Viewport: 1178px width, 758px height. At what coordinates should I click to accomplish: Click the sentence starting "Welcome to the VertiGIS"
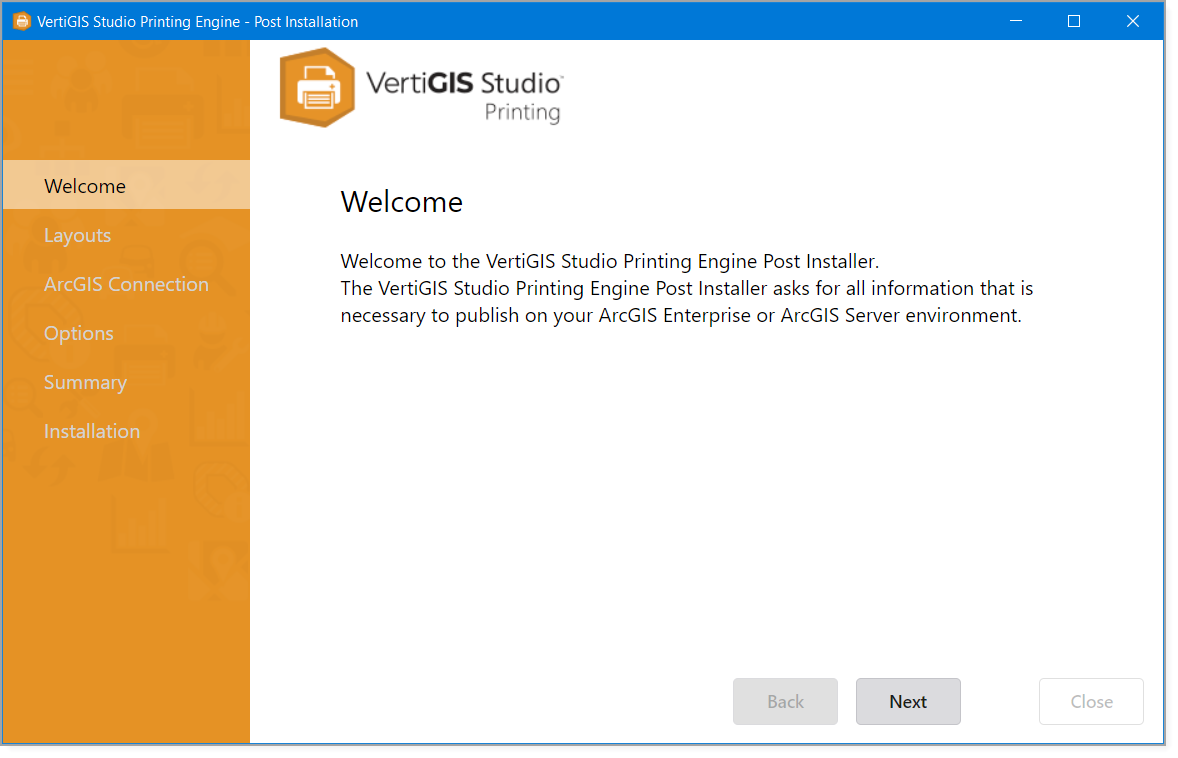(x=609, y=262)
